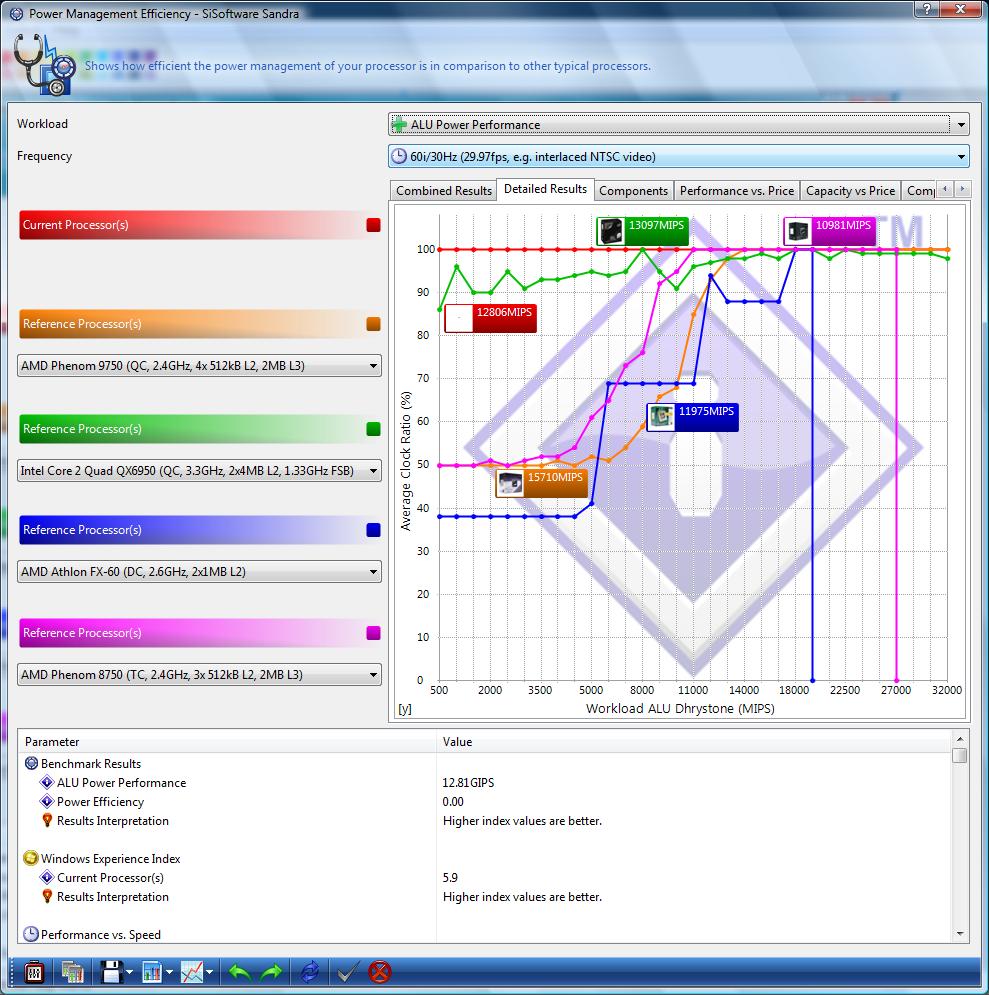
Task: Click the floppy disk save icon
Action: (112, 972)
